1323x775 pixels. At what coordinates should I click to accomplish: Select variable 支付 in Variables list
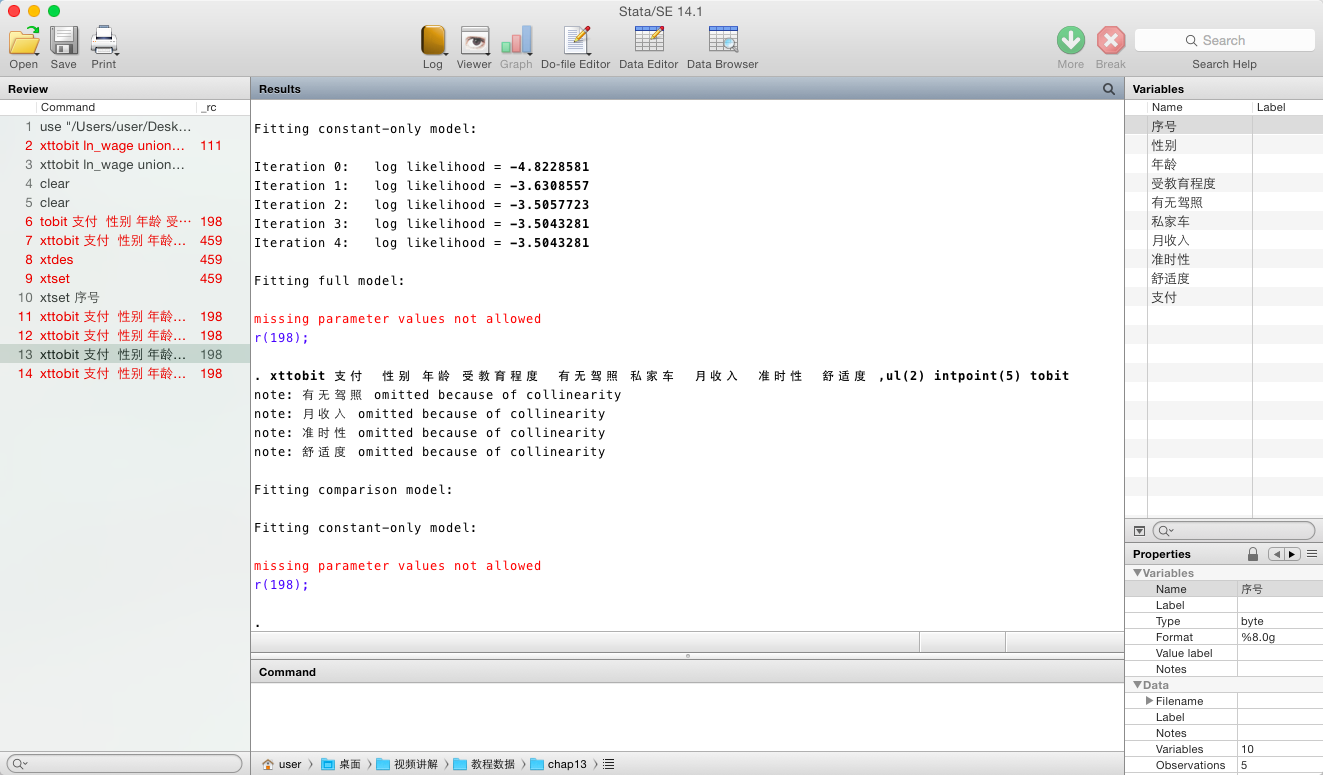(1223, 297)
